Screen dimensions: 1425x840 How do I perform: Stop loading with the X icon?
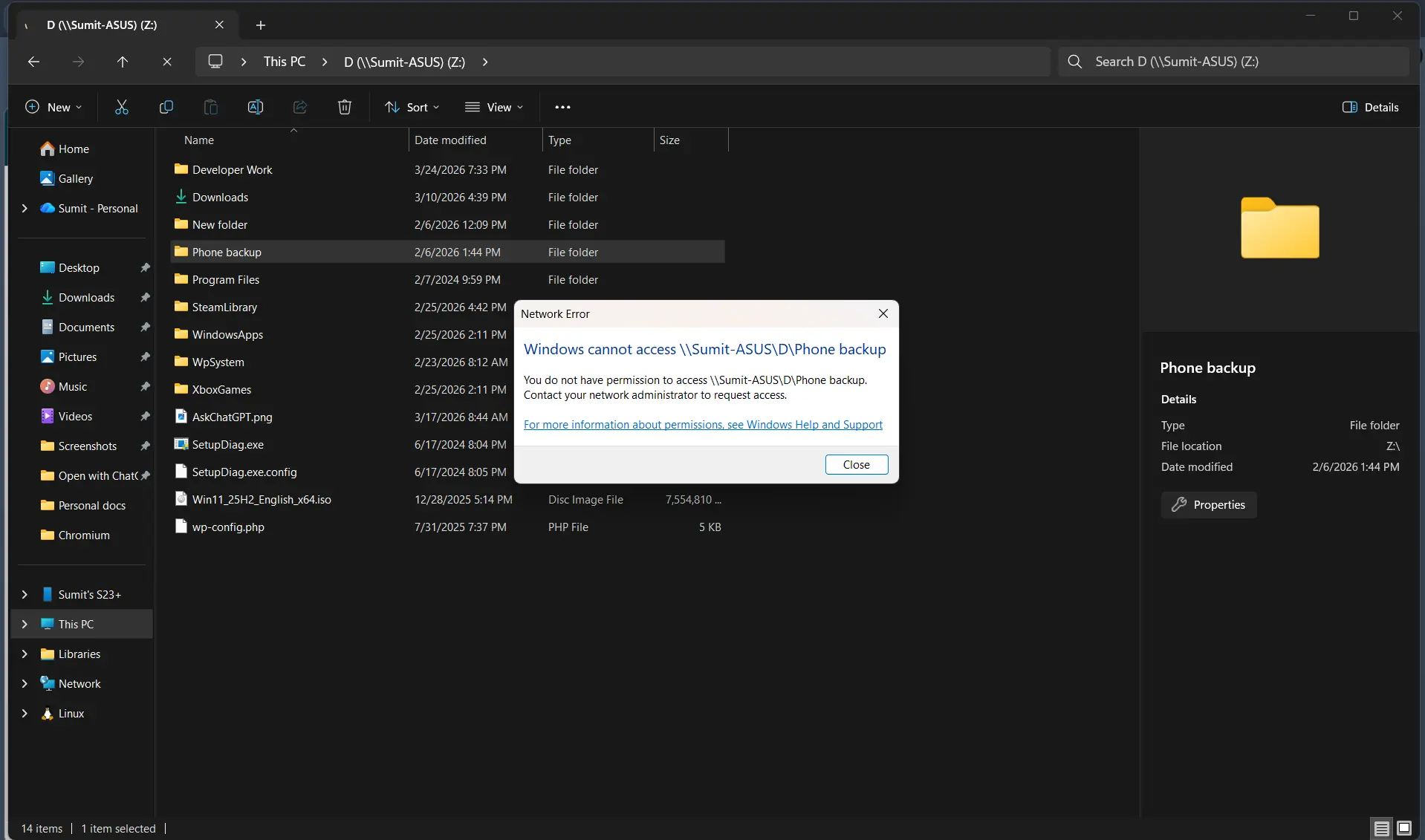[x=167, y=62]
